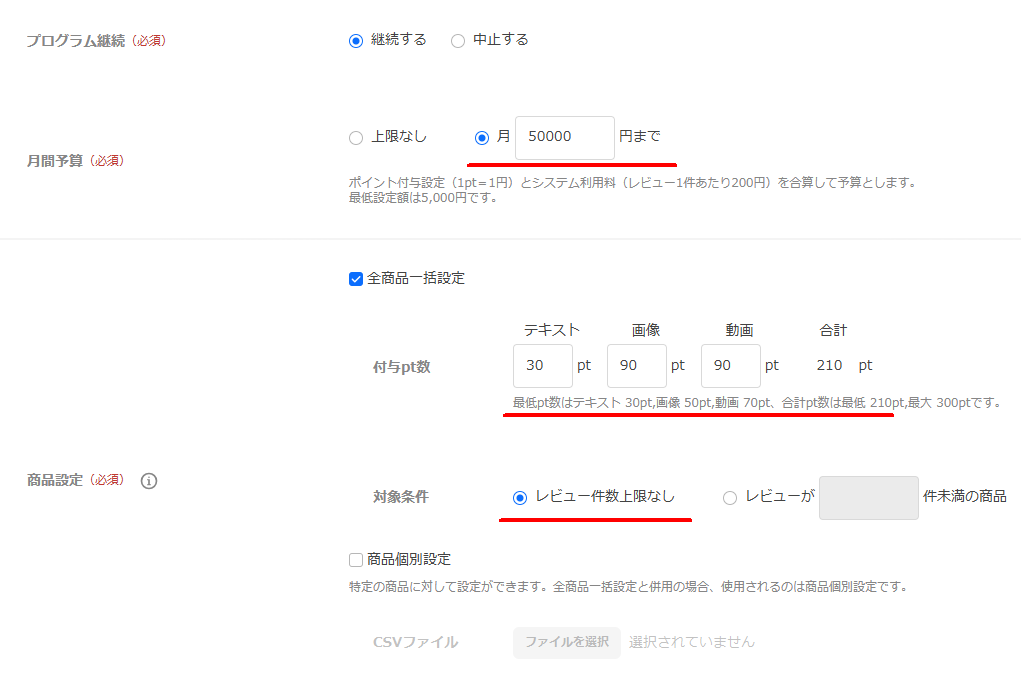The height and width of the screenshot is (683, 1021).
Task: Select the 中止する radio option
Action: (458, 41)
